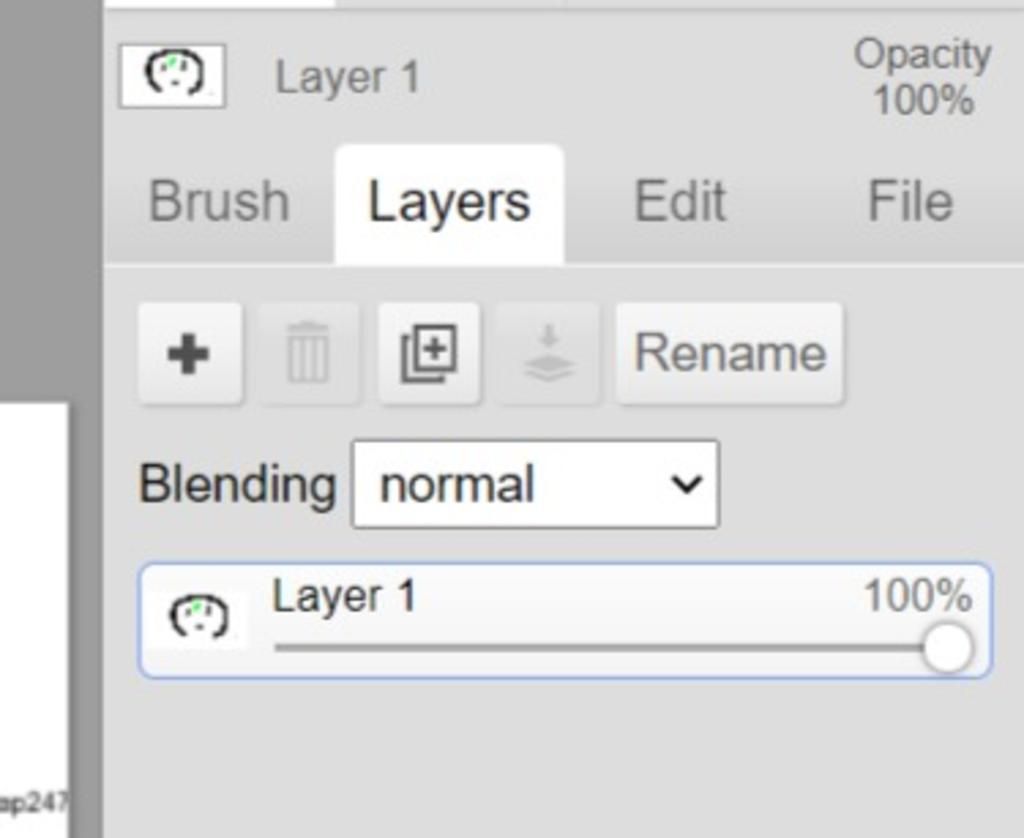Viewport: 1024px width, 838px height.
Task: Select the Layer 1 row name text
Action: (344, 597)
